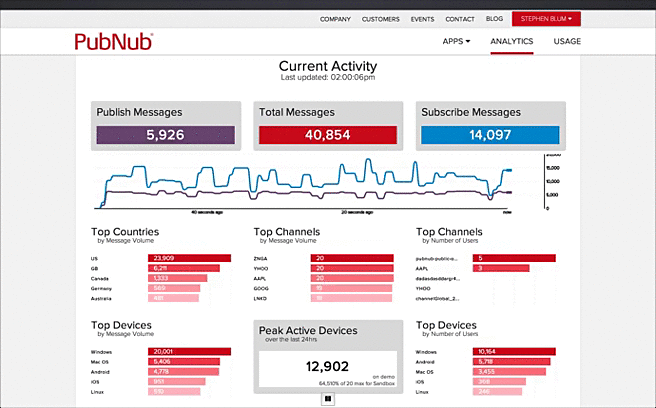Click the pause icon at page bottom
Viewport: 656px width, 408px height.
[328, 398]
